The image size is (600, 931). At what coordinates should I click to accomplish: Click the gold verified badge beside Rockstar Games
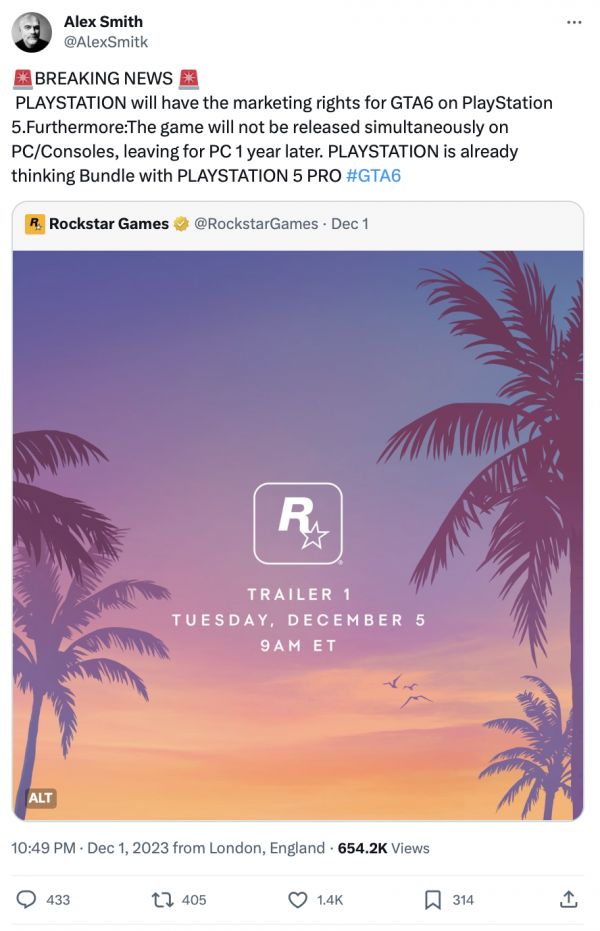click(x=181, y=224)
